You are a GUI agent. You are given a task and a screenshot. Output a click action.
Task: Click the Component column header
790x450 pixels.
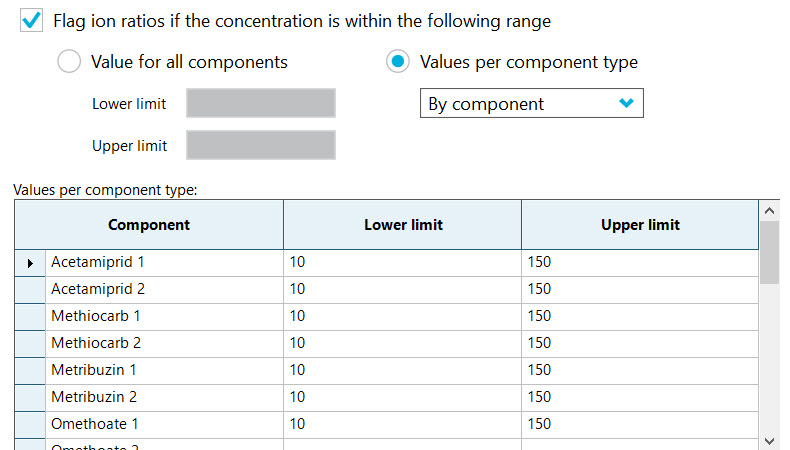[149, 225]
